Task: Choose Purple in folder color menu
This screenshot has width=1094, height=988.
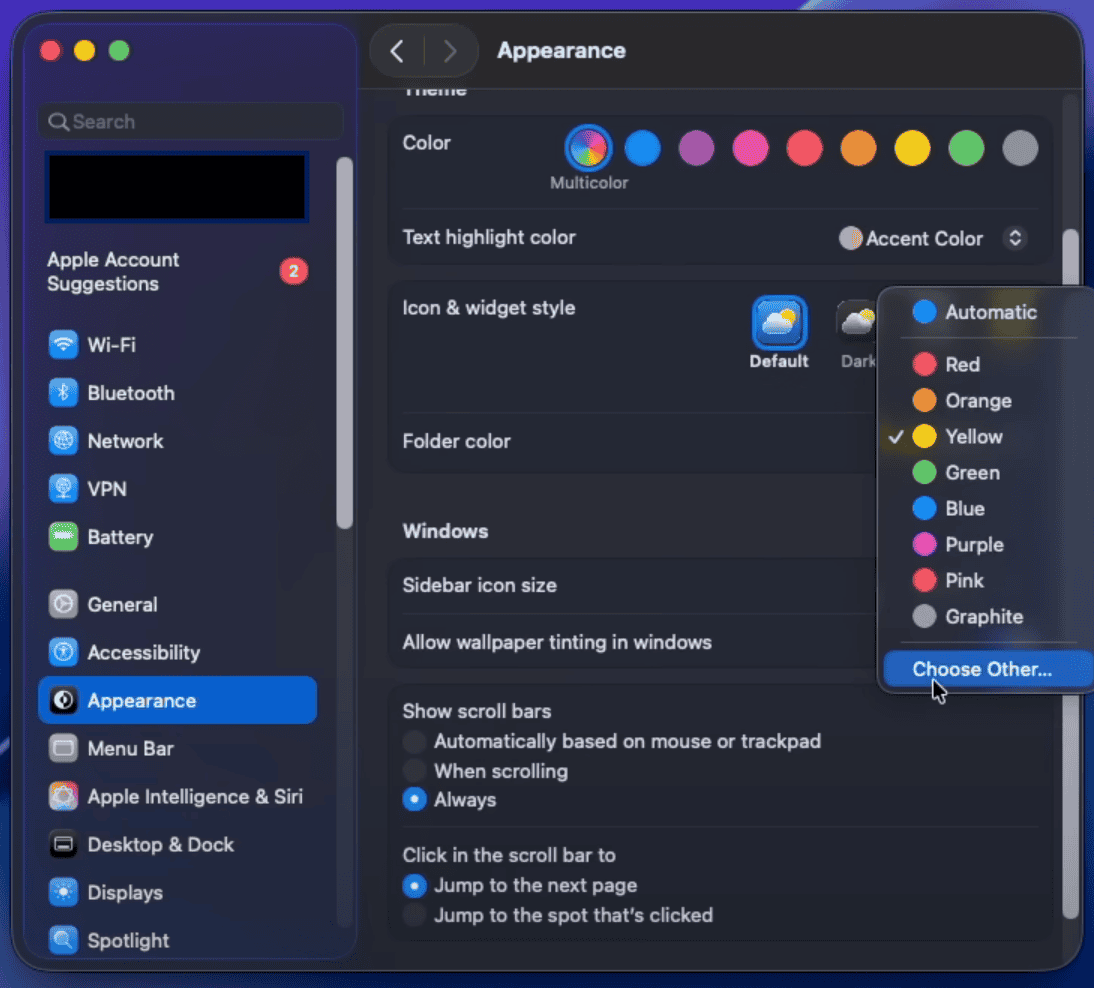Action: tap(987, 544)
